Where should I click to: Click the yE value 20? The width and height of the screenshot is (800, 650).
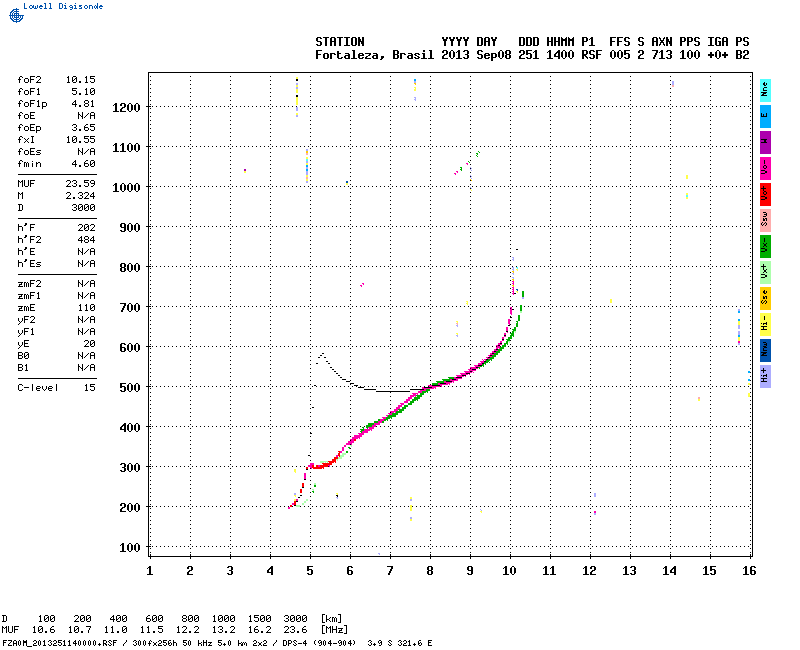coord(89,344)
